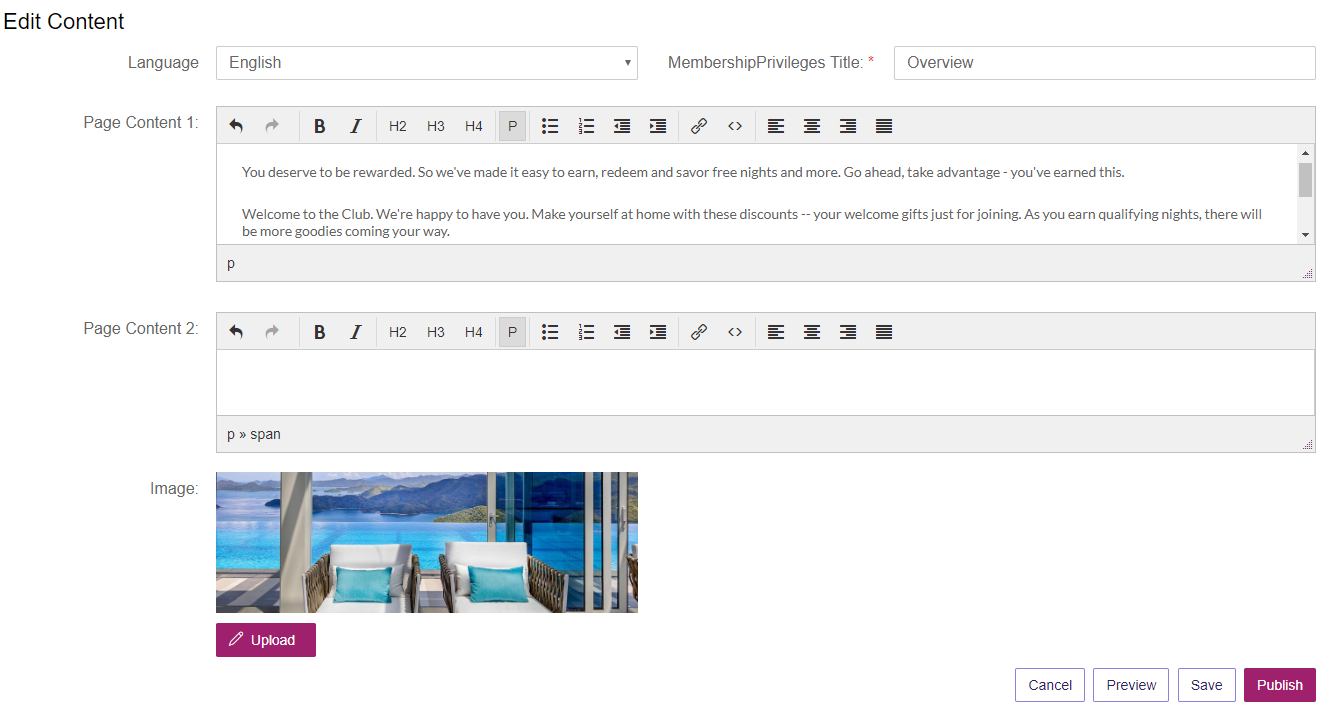This screenshot has width=1322, height=714.
Task: Select the seaside lounge image thumbnail
Action: [427, 542]
